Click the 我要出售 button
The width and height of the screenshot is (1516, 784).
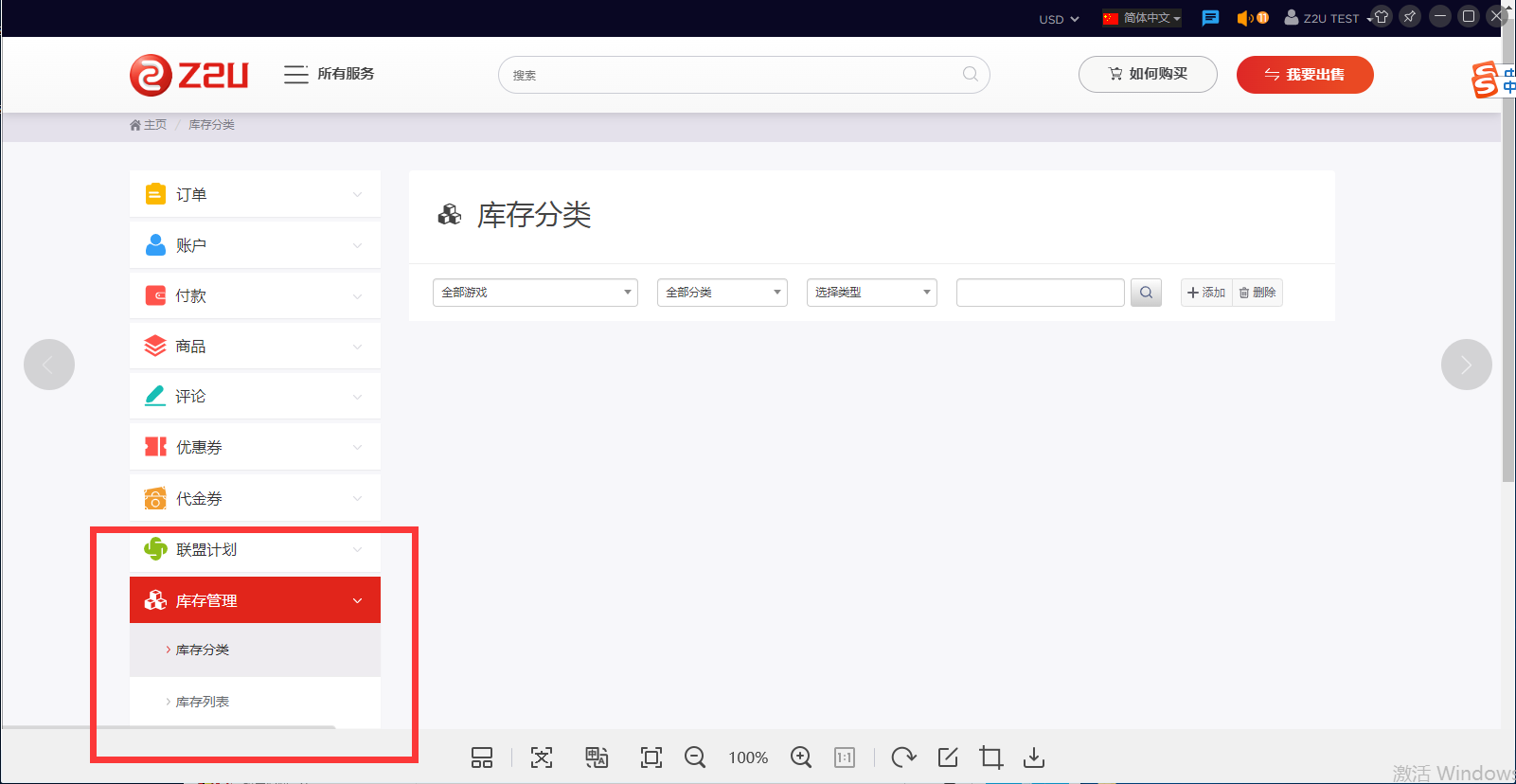tap(1304, 75)
